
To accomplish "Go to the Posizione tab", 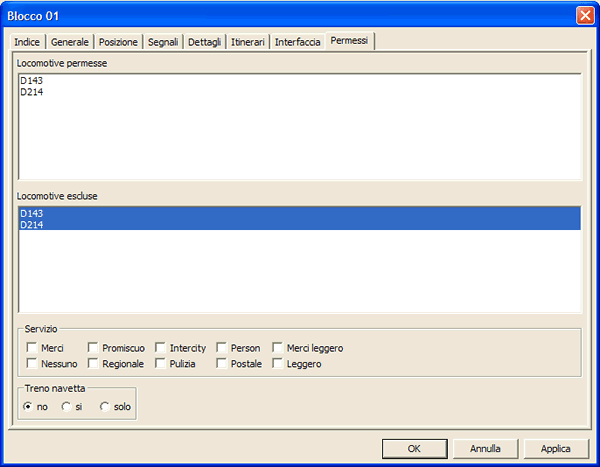I will tap(118, 42).
